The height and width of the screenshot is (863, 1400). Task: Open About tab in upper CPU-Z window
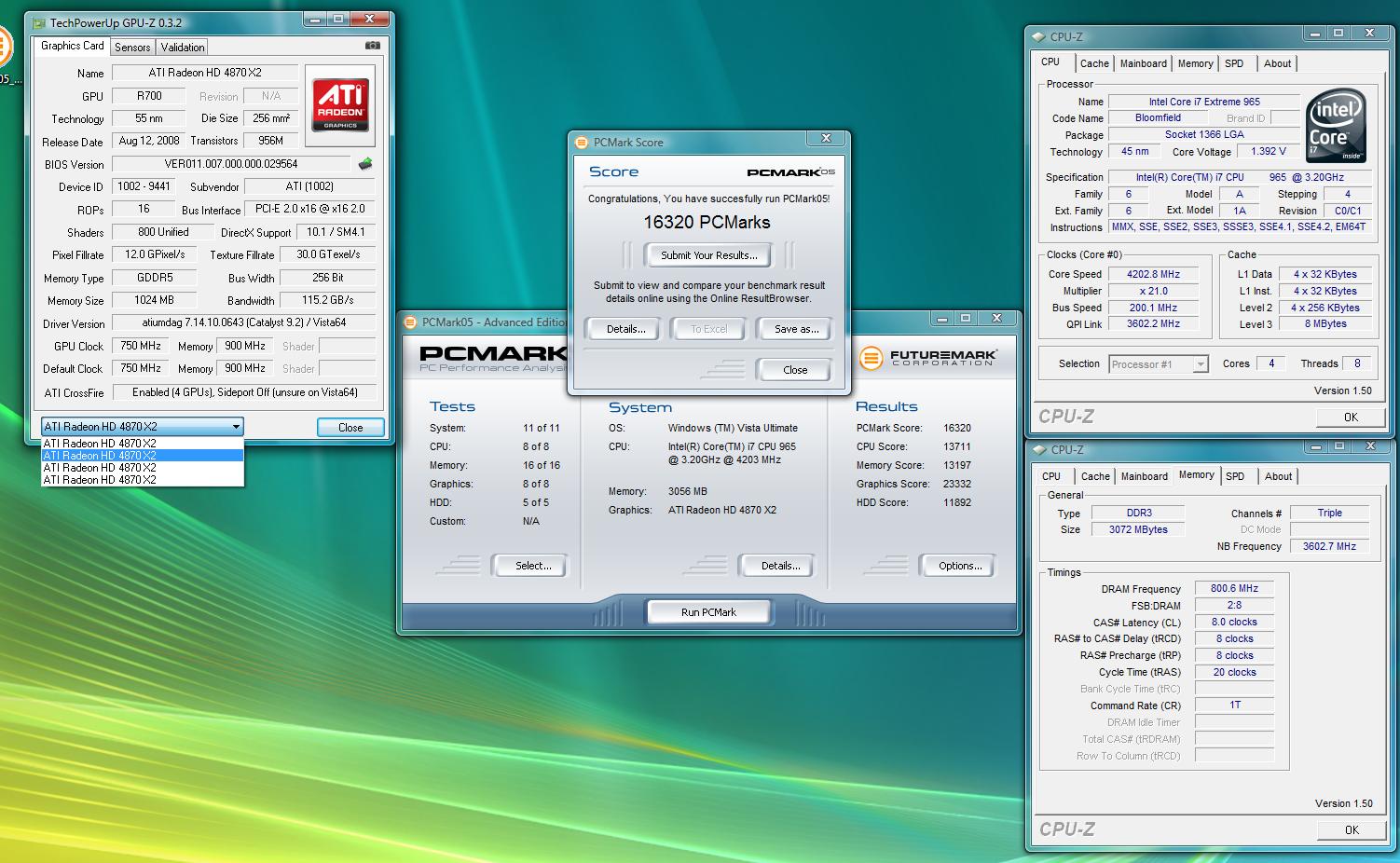coord(1278,63)
